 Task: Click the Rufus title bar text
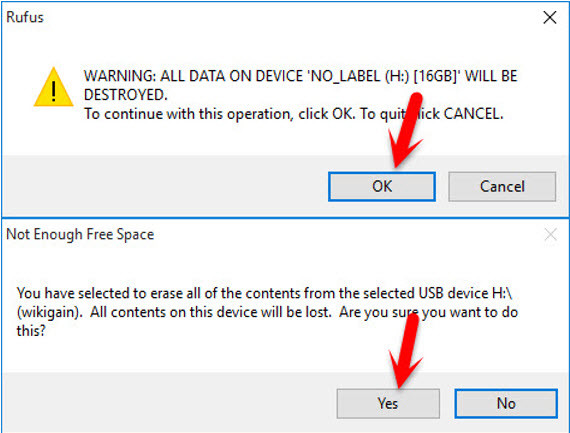pos(25,17)
